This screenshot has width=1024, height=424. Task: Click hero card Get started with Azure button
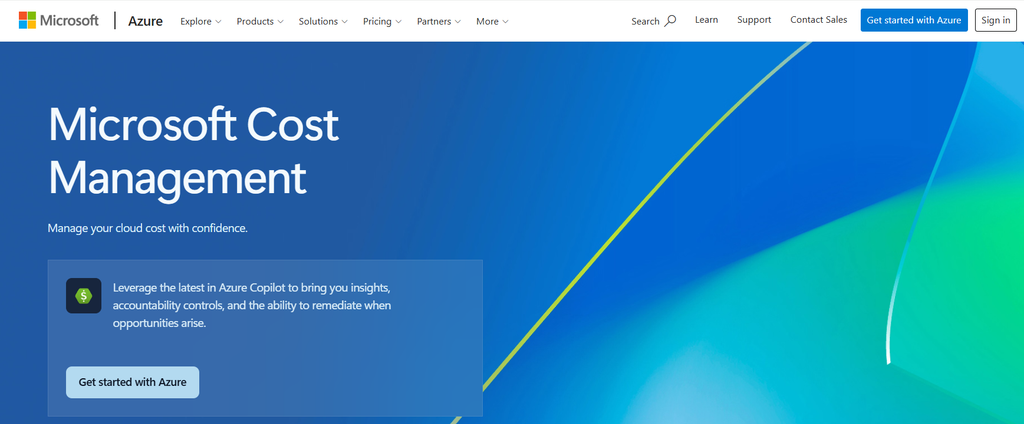(133, 382)
